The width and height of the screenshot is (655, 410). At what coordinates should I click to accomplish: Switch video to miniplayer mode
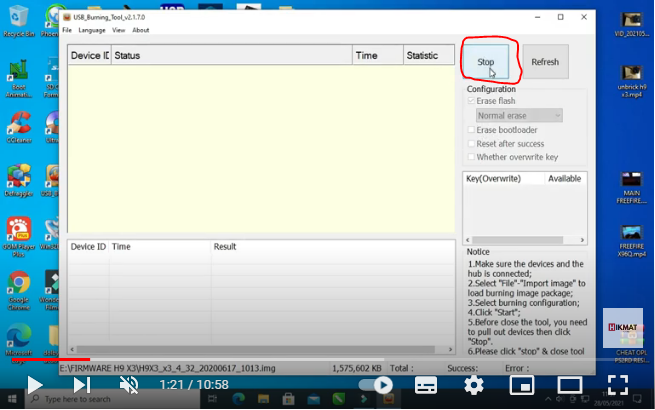point(522,385)
